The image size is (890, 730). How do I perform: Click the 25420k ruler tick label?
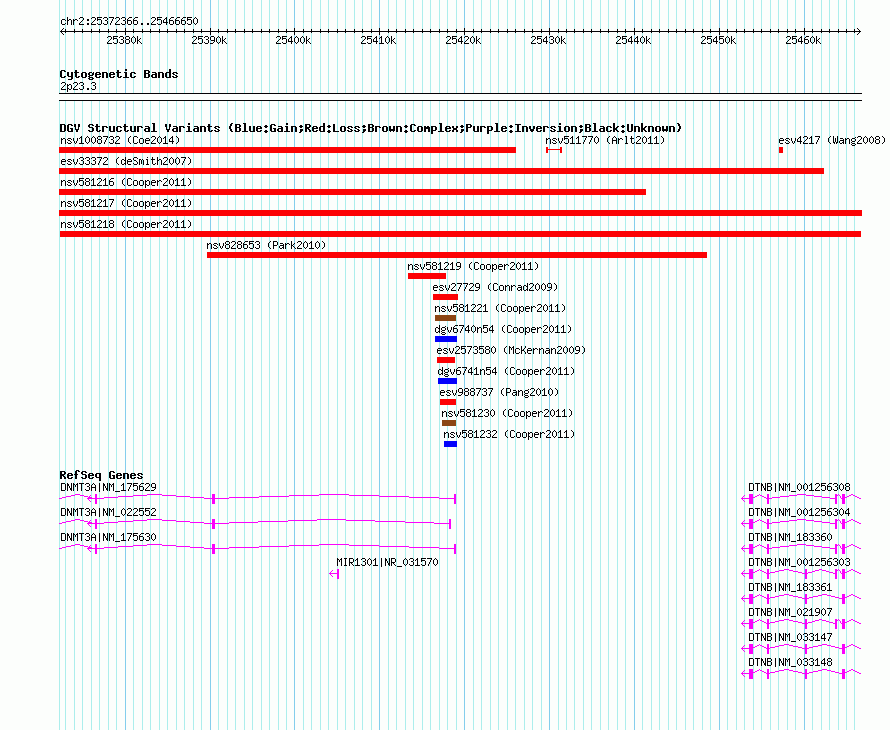(x=463, y=40)
